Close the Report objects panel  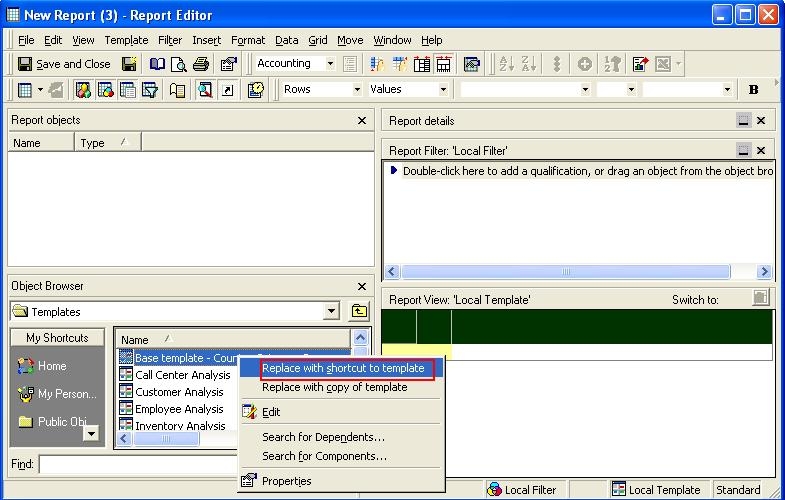362,121
